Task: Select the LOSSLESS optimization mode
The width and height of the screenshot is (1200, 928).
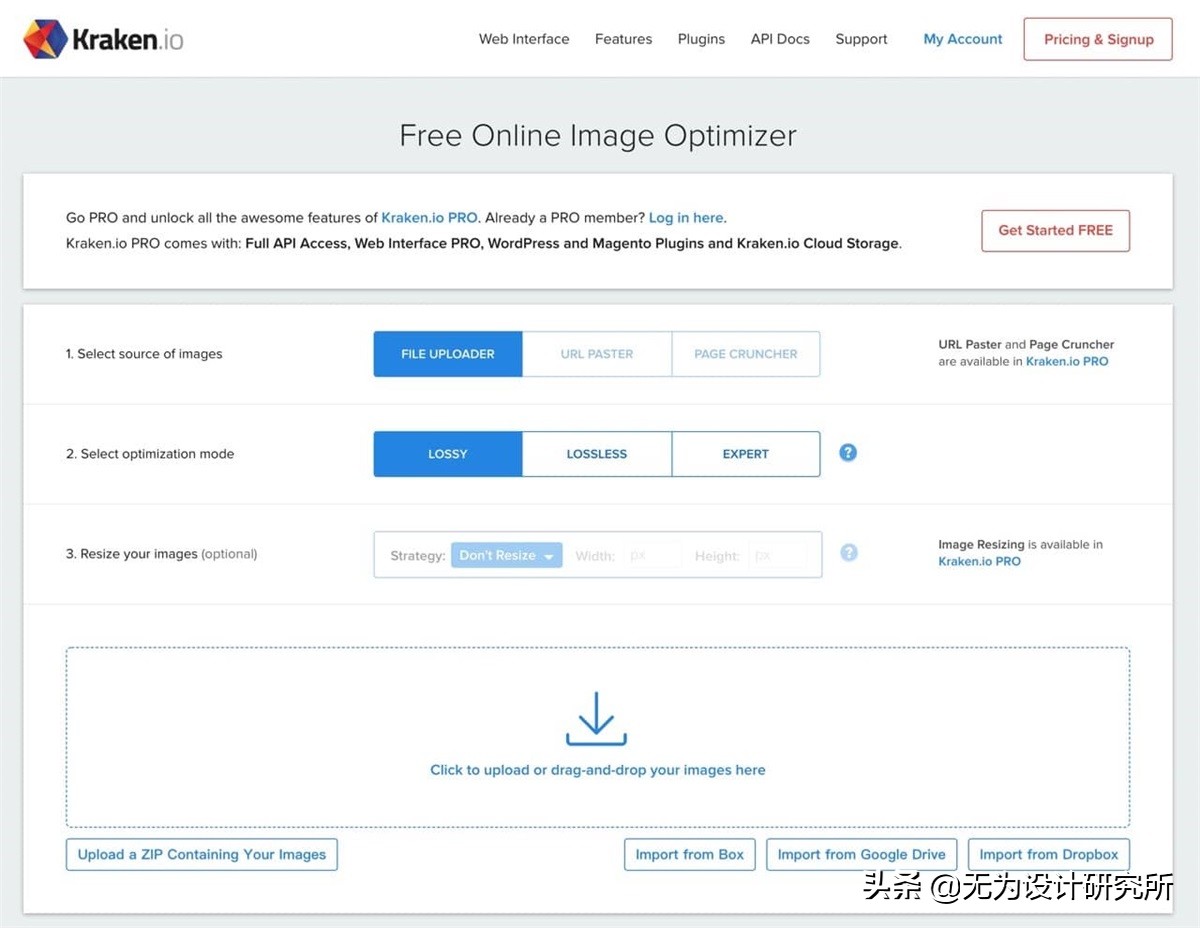Action: 597,454
